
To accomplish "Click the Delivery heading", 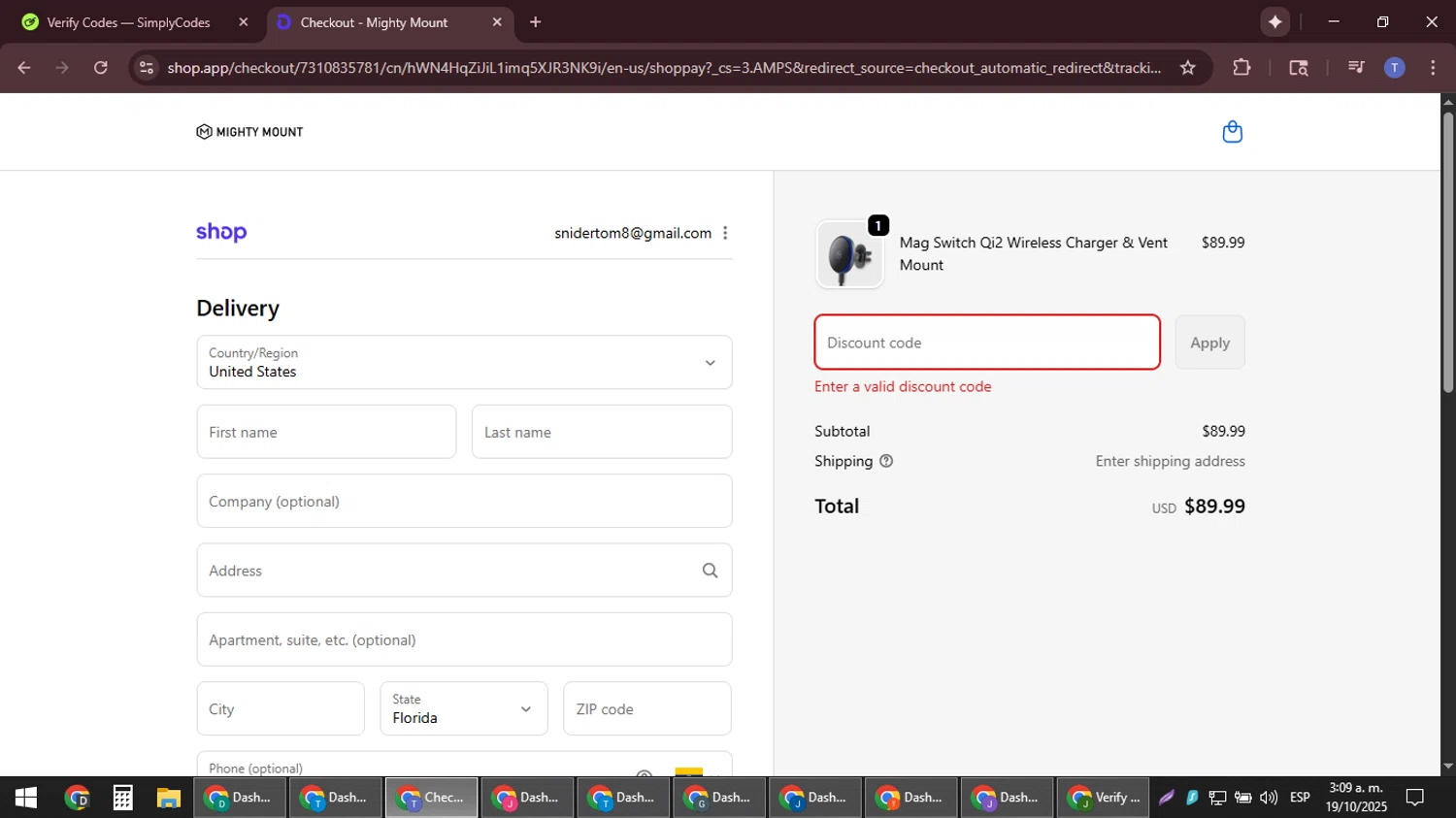I will (238, 309).
